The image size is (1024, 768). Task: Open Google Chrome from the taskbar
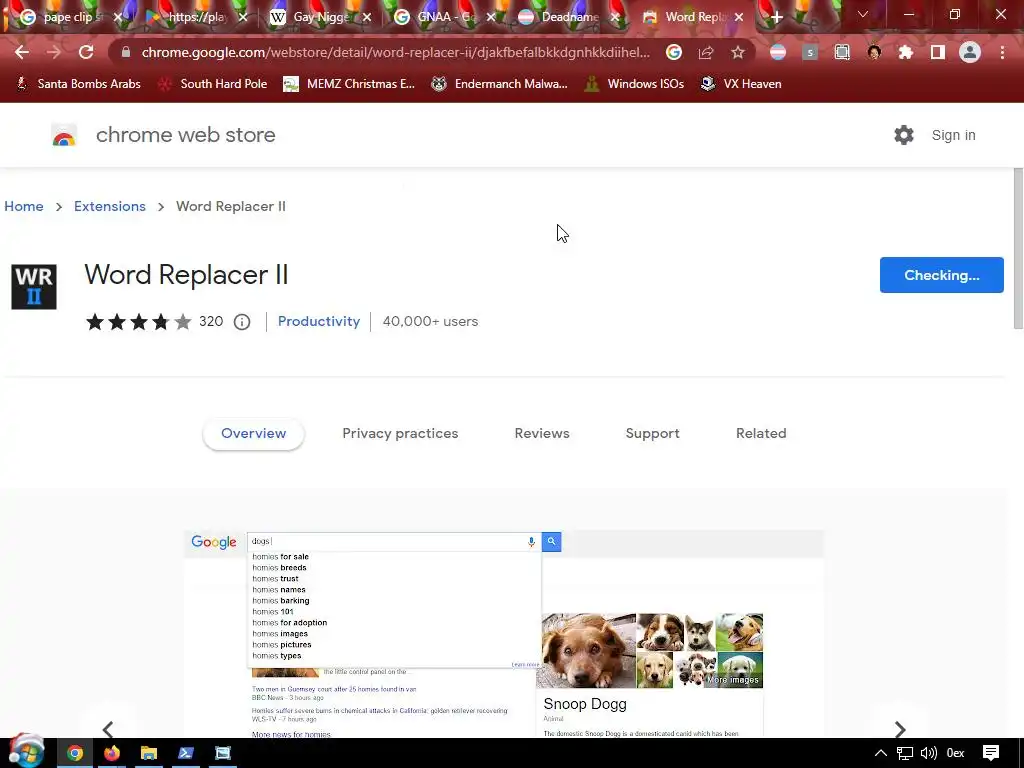(x=75, y=754)
